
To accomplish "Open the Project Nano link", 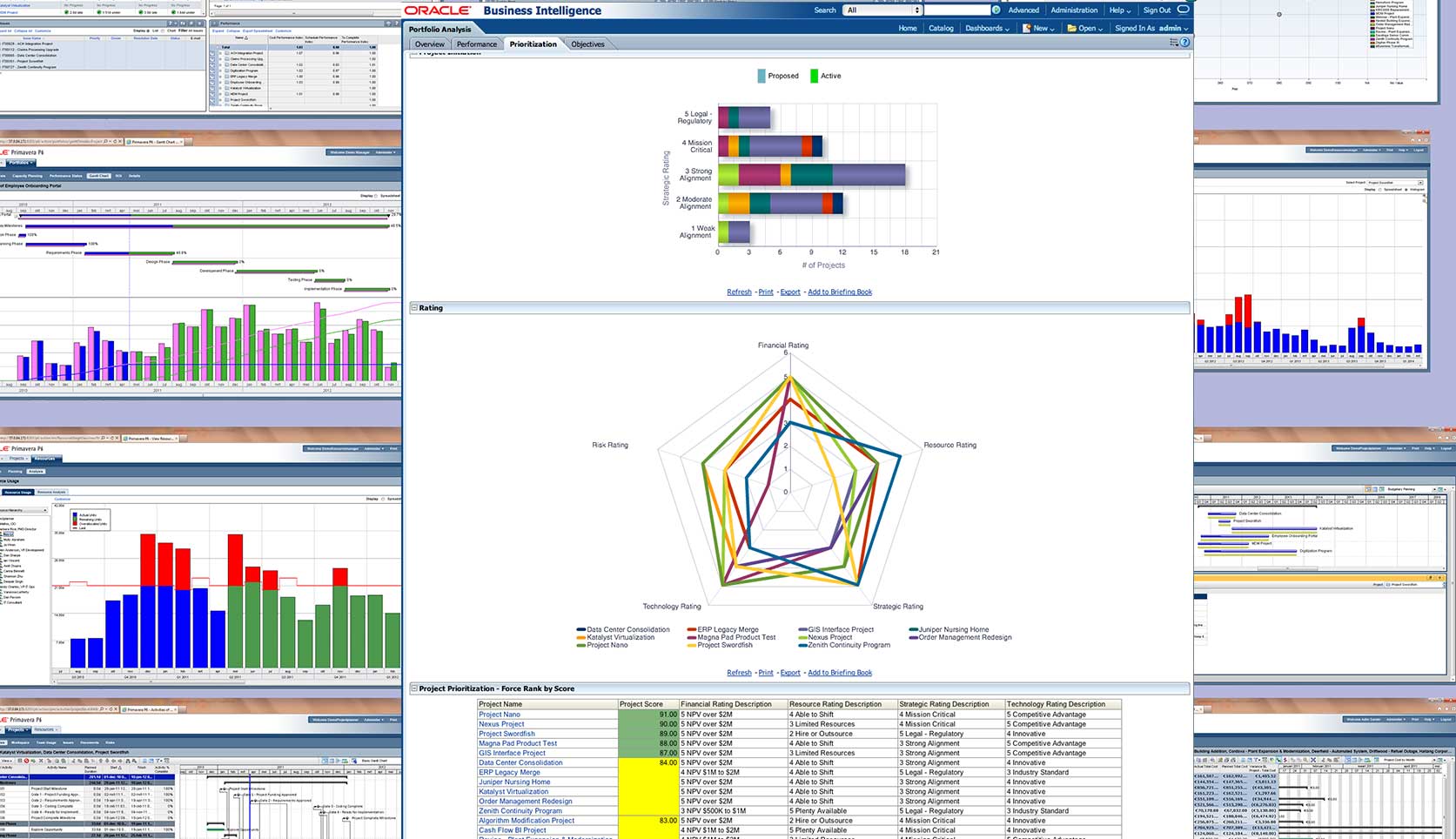I will point(500,715).
